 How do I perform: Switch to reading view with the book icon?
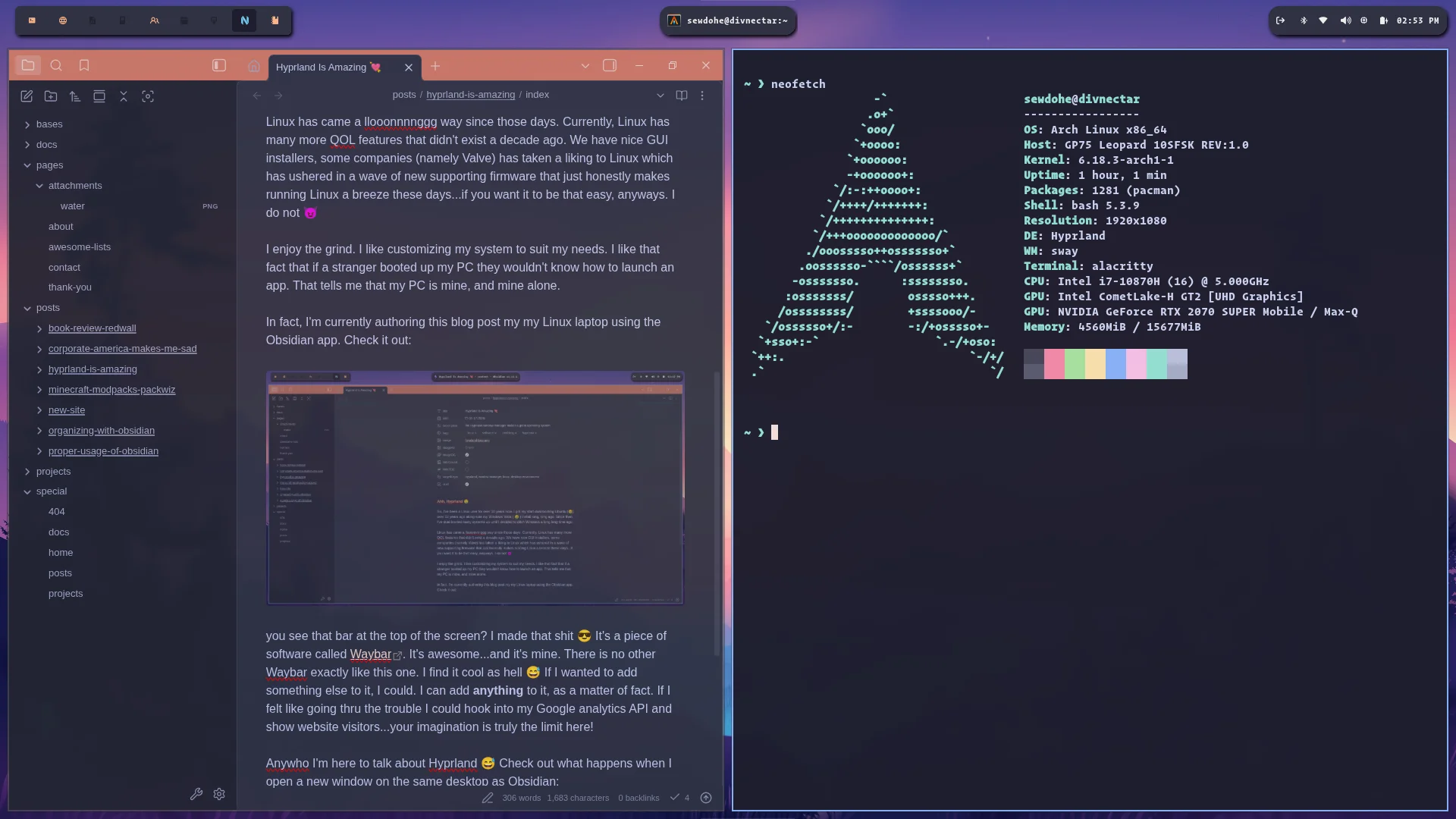[x=681, y=95]
